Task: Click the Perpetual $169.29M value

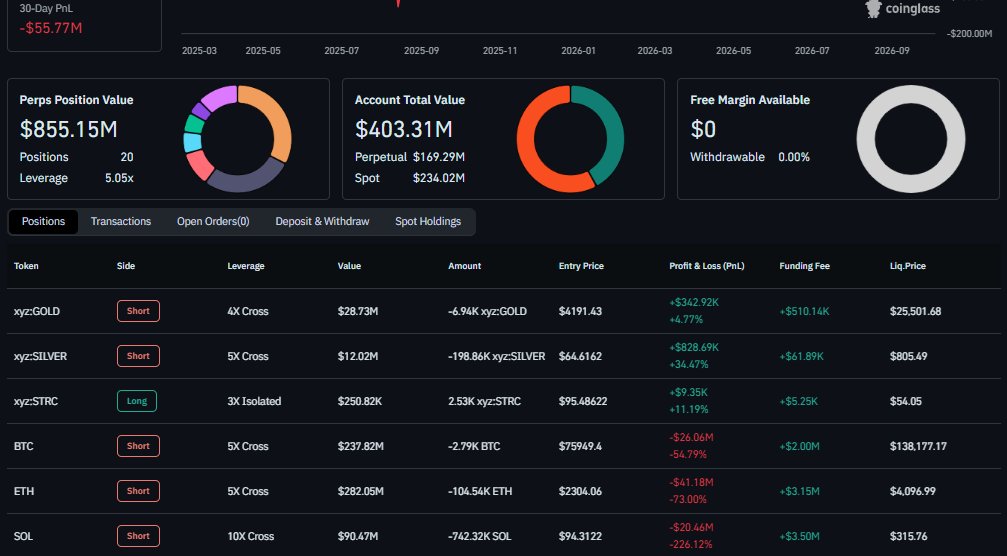Action: coord(439,157)
